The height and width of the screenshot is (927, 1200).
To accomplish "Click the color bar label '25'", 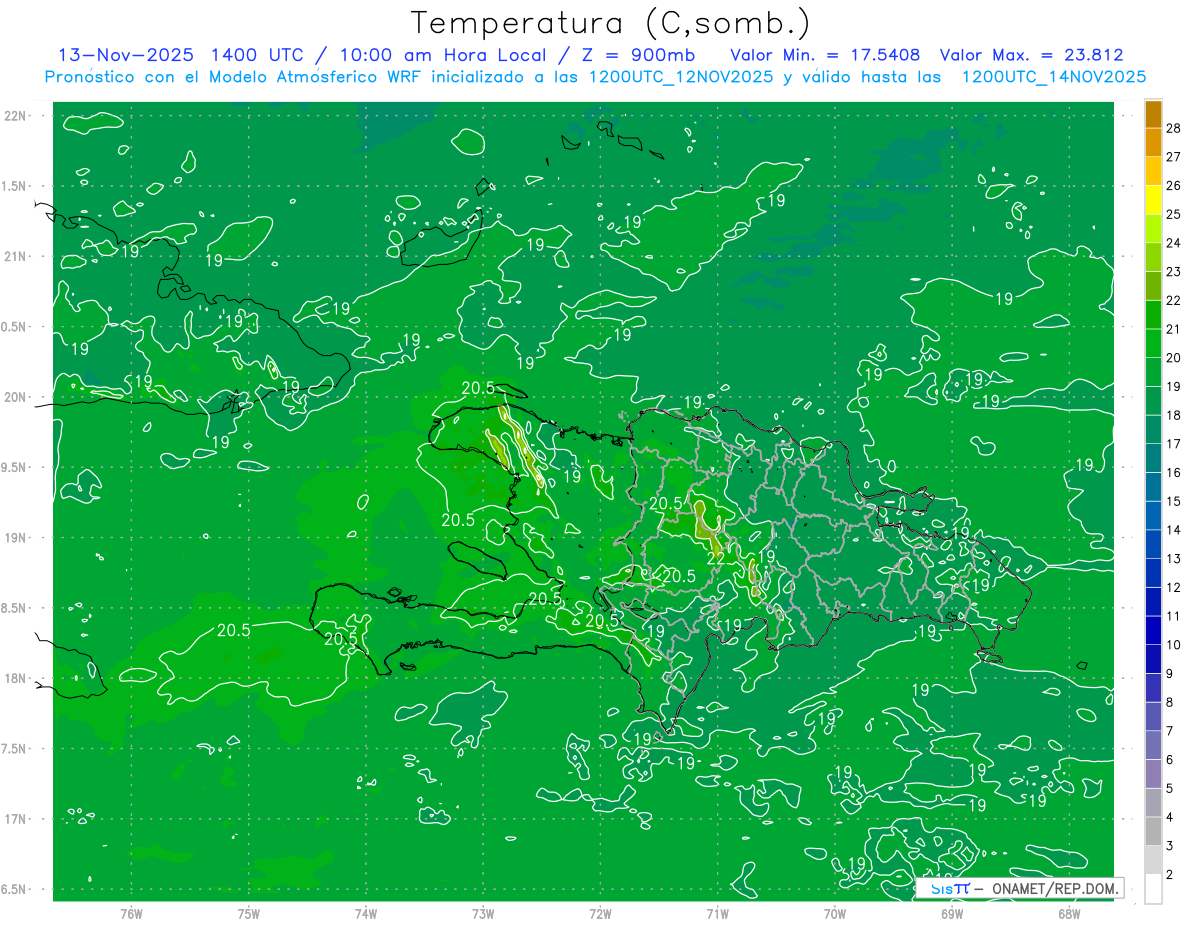I will click(x=1174, y=214).
